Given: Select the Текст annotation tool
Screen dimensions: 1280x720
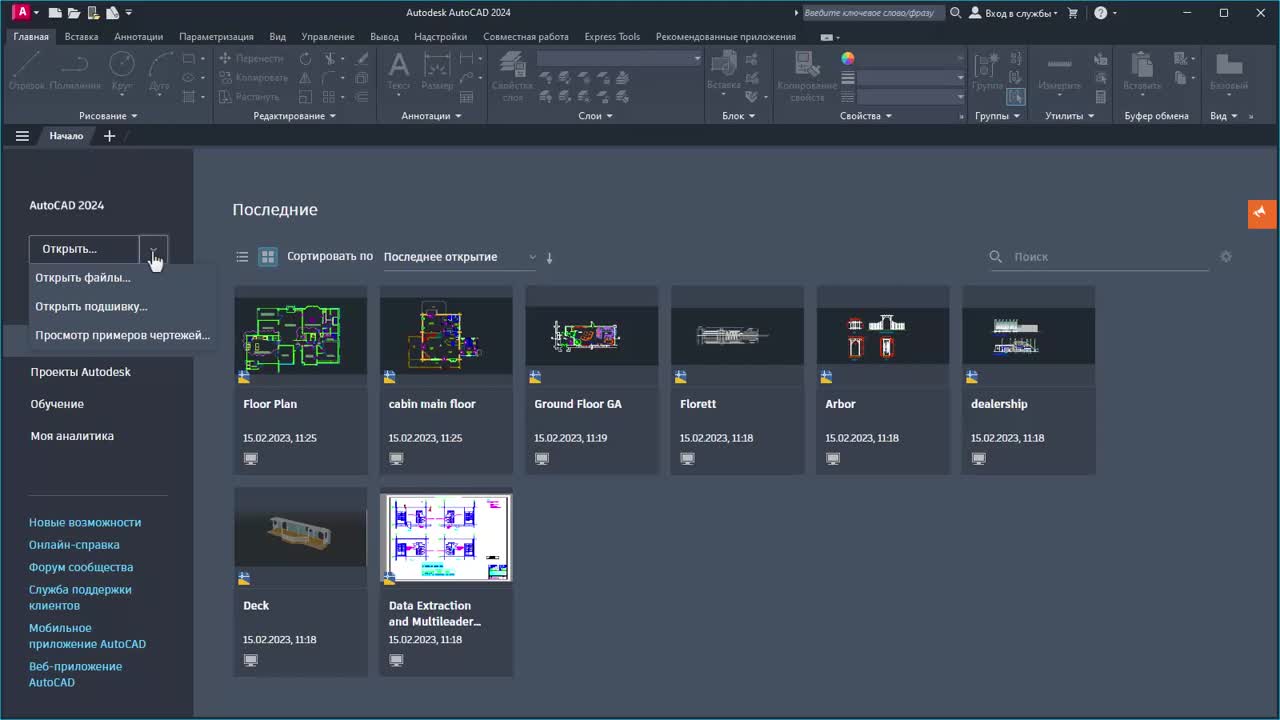Looking at the screenshot, I should [399, 72].
